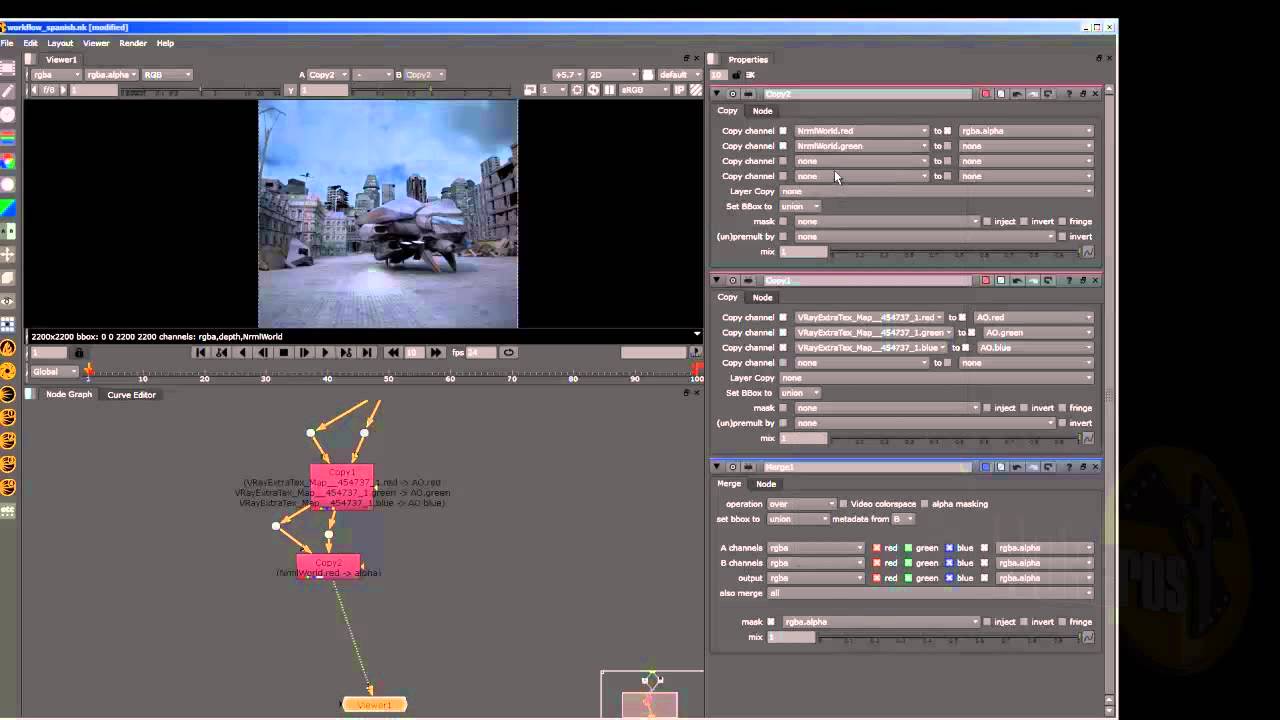Viewport: 1280px width, 720px height.
Task: Click the Copy2 mix slider track
Action: pos(956,252)
